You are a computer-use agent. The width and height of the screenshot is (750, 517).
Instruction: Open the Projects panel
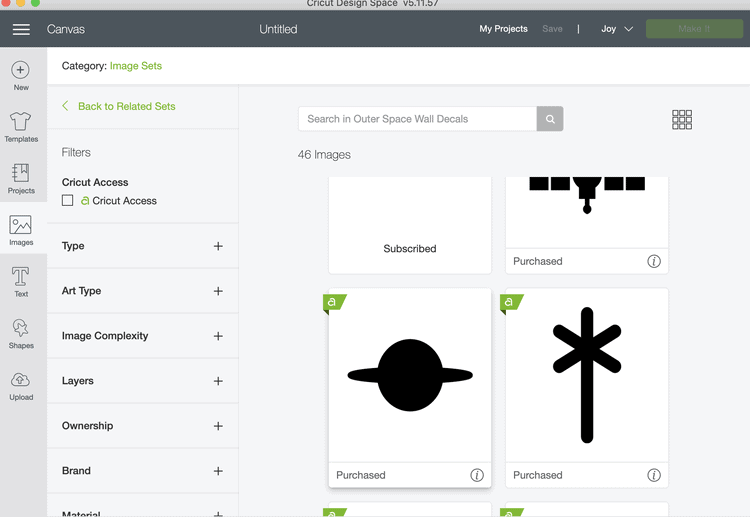(21, 178)
